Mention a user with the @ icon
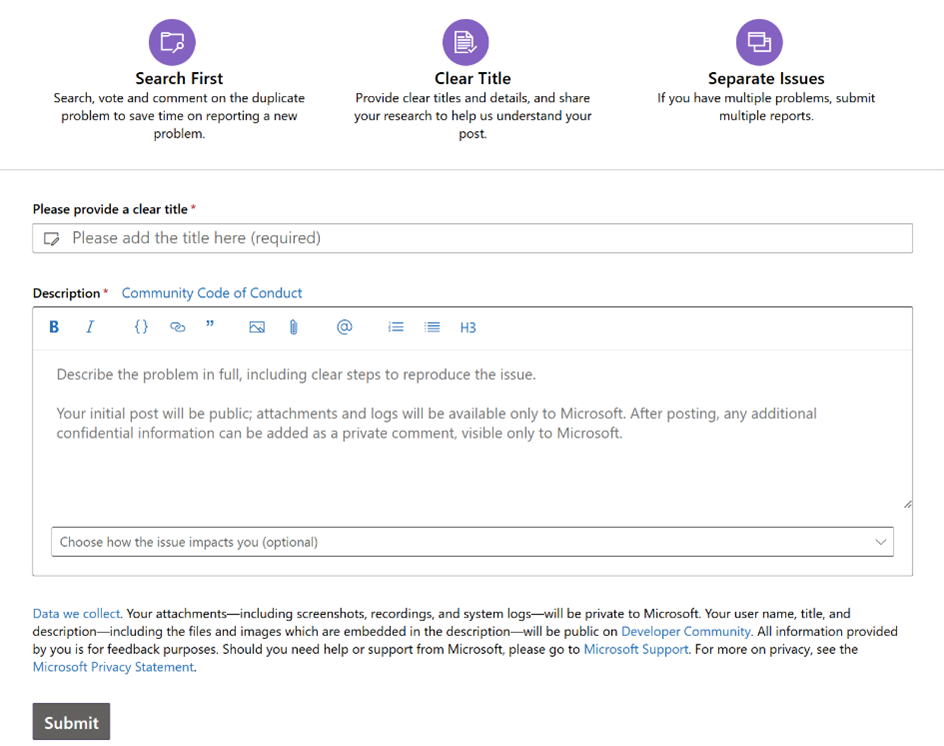944x746 pixels. coord(344,327)
